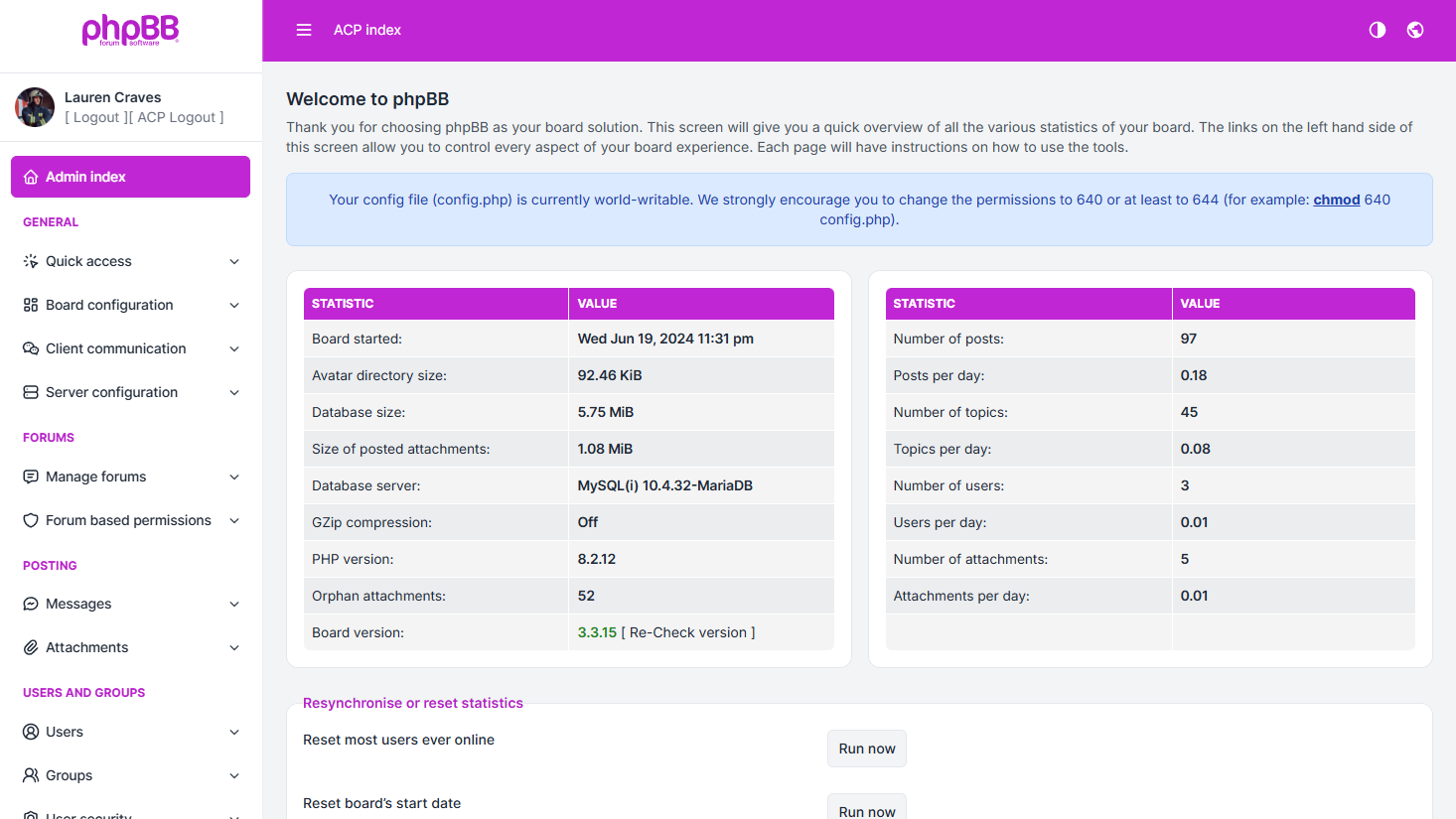Click the globe icon in header

coord(1415,30)
